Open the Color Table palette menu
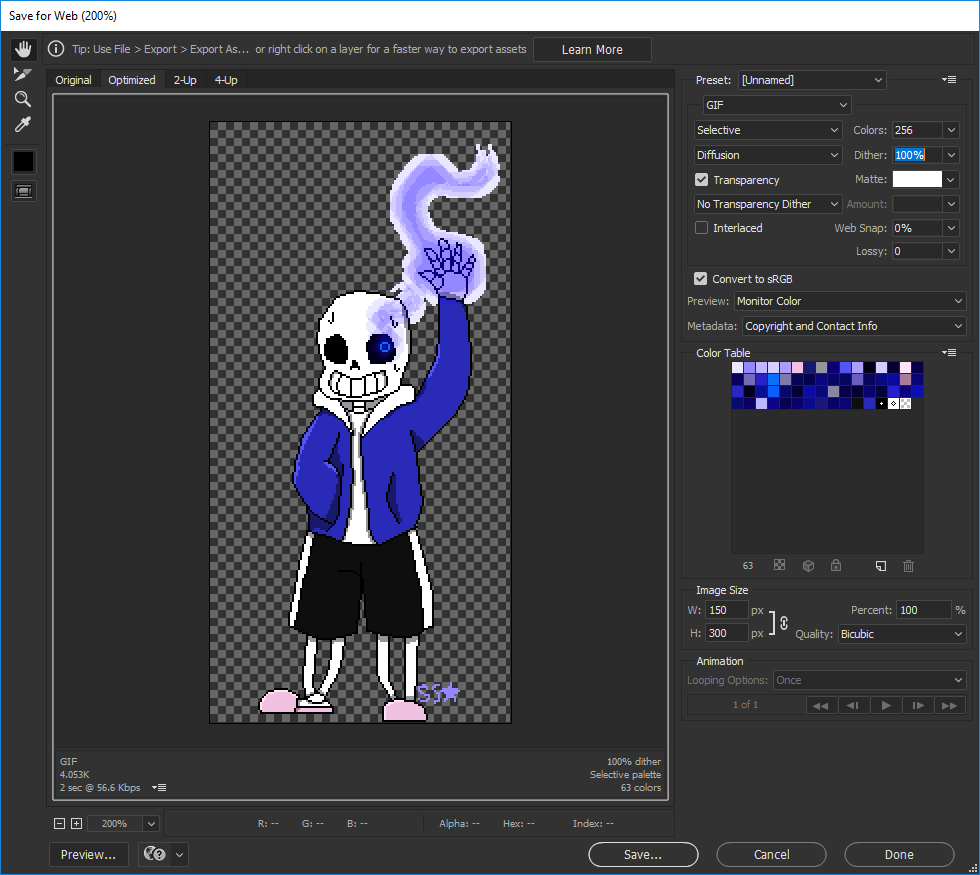The width and height of the screenshot is (980, 875). click(x=949, y=352)
